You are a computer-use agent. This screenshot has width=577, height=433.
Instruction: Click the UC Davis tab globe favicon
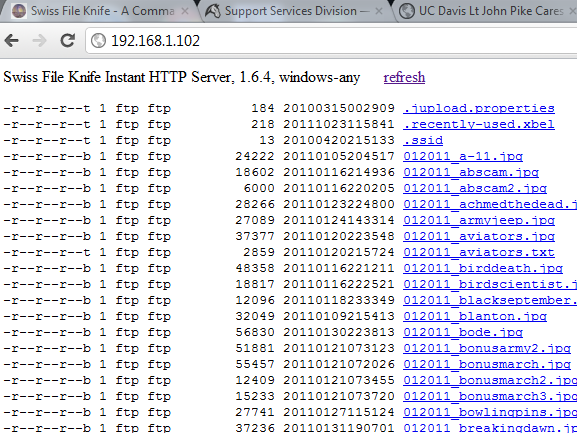click(x=407, y=11)
